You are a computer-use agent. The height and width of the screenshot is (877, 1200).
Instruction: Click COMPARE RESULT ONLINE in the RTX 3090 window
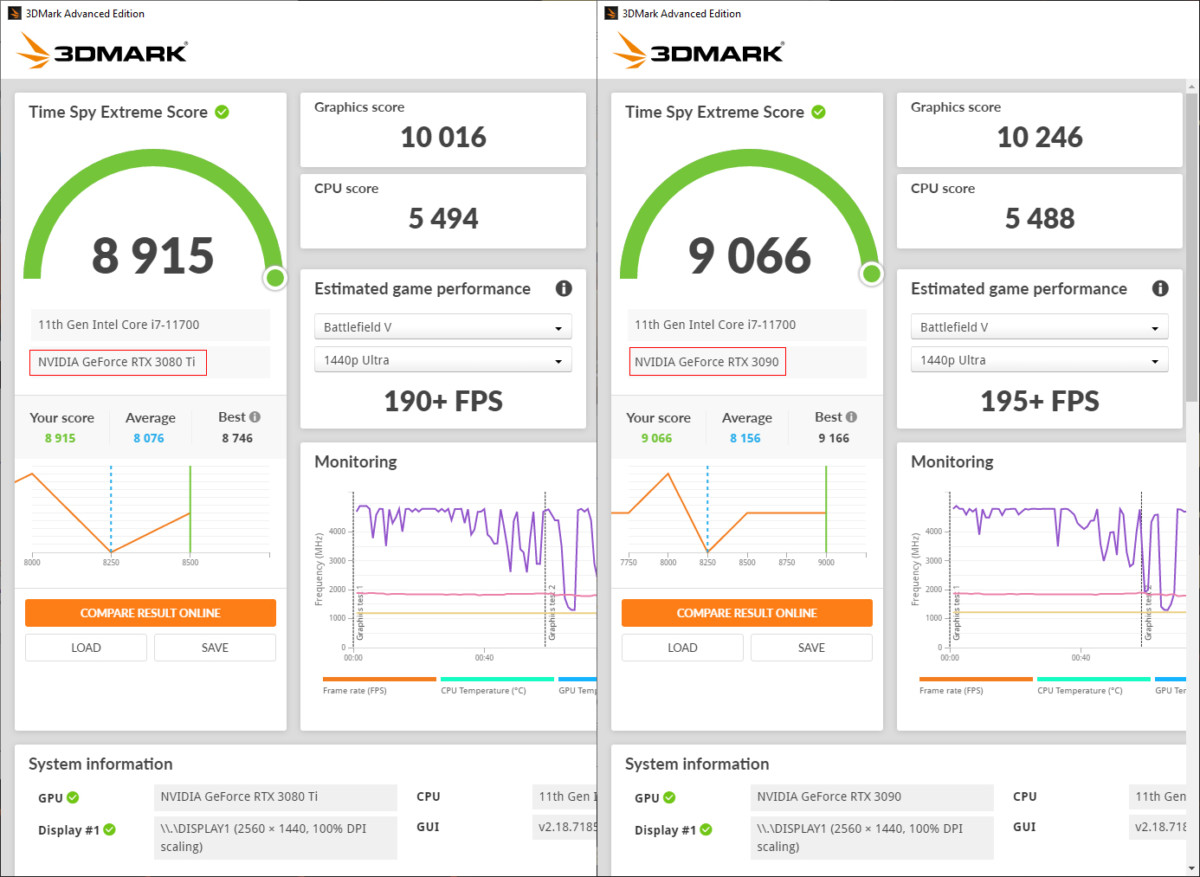coord(747,613)
